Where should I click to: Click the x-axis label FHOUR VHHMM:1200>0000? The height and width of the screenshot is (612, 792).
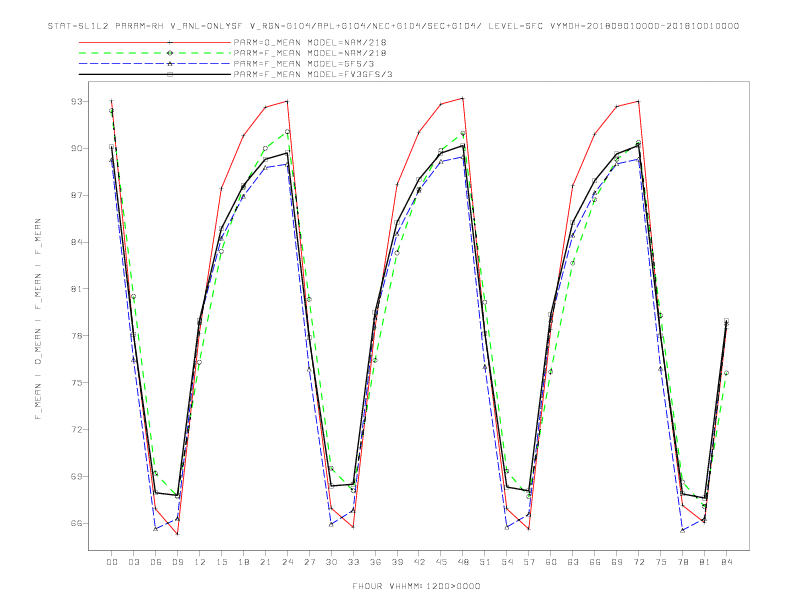point(416,586)
